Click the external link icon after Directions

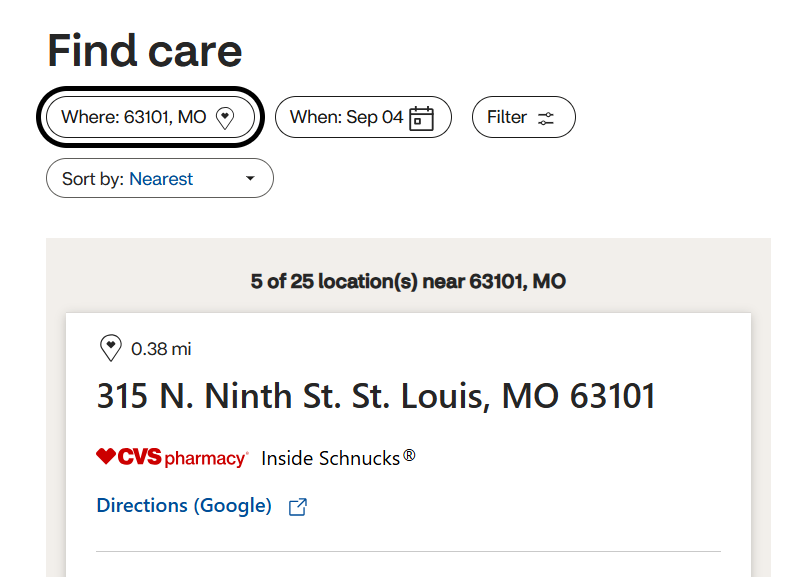298,507
